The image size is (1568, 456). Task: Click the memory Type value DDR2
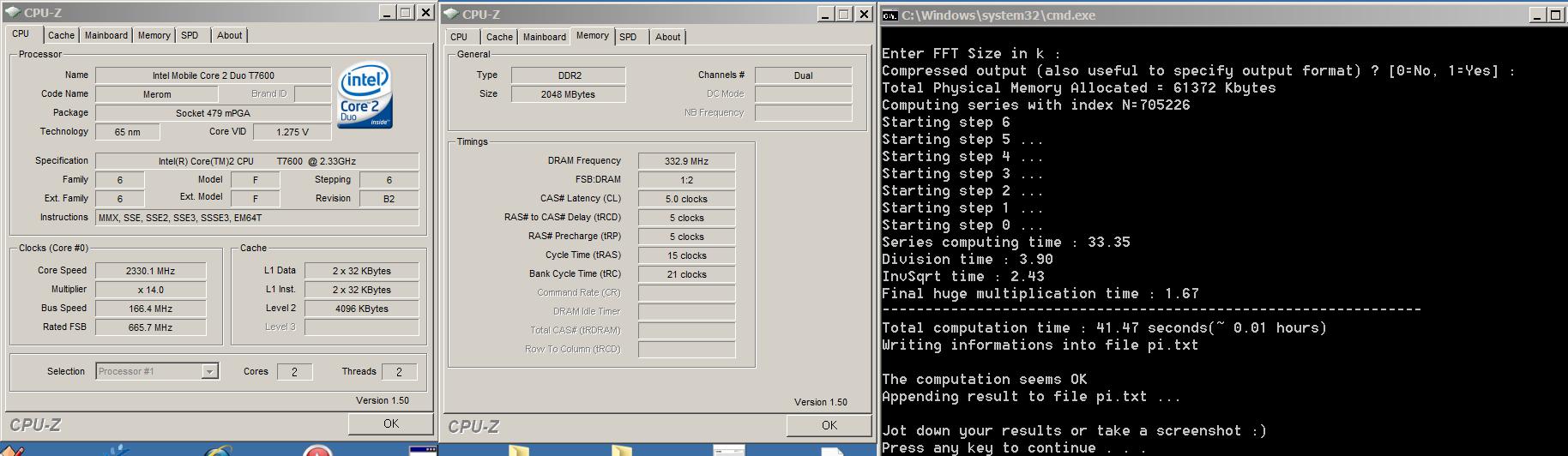click(568, 75)
